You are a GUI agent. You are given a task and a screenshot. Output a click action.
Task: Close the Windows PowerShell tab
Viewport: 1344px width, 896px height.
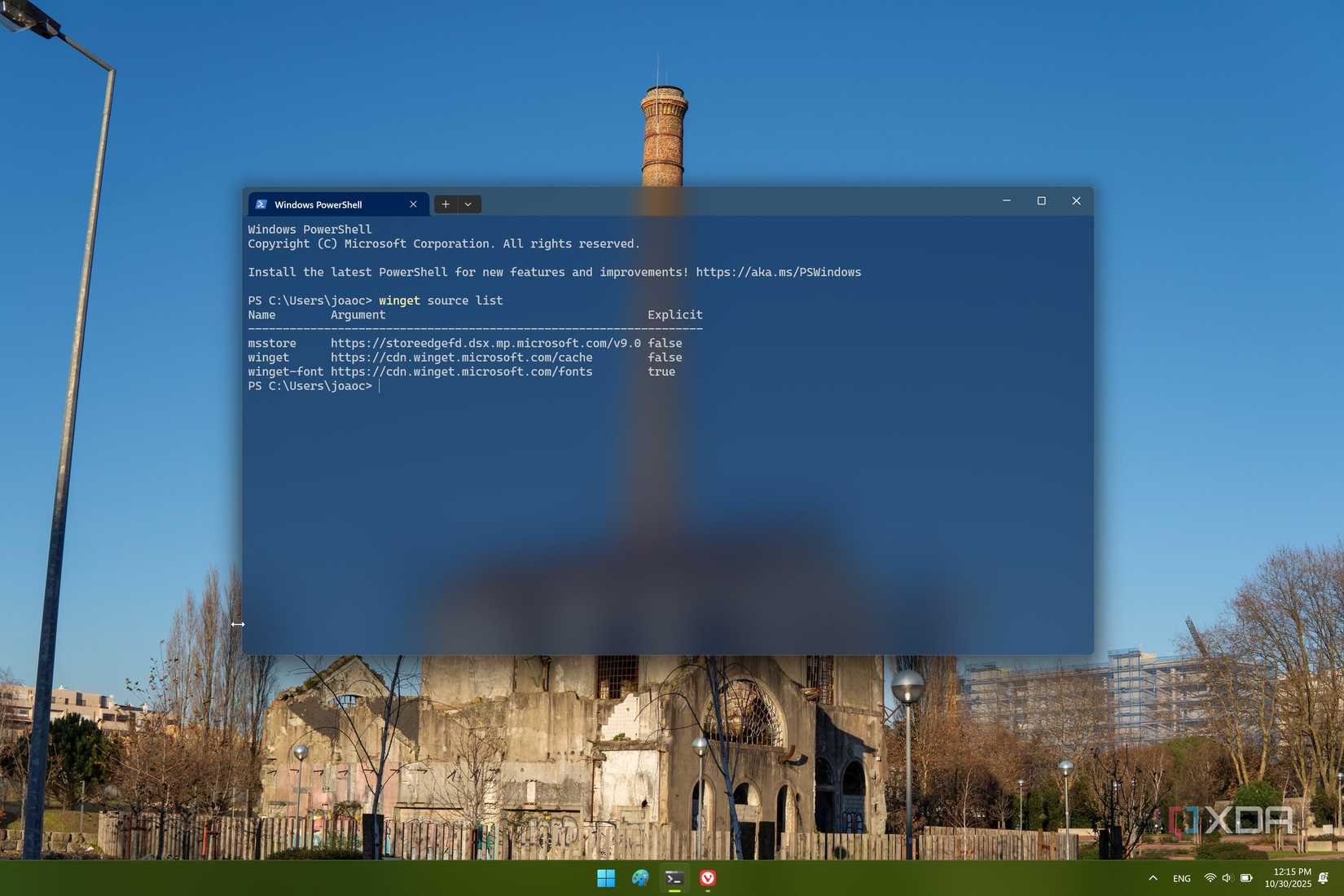(x=413, y=204)
